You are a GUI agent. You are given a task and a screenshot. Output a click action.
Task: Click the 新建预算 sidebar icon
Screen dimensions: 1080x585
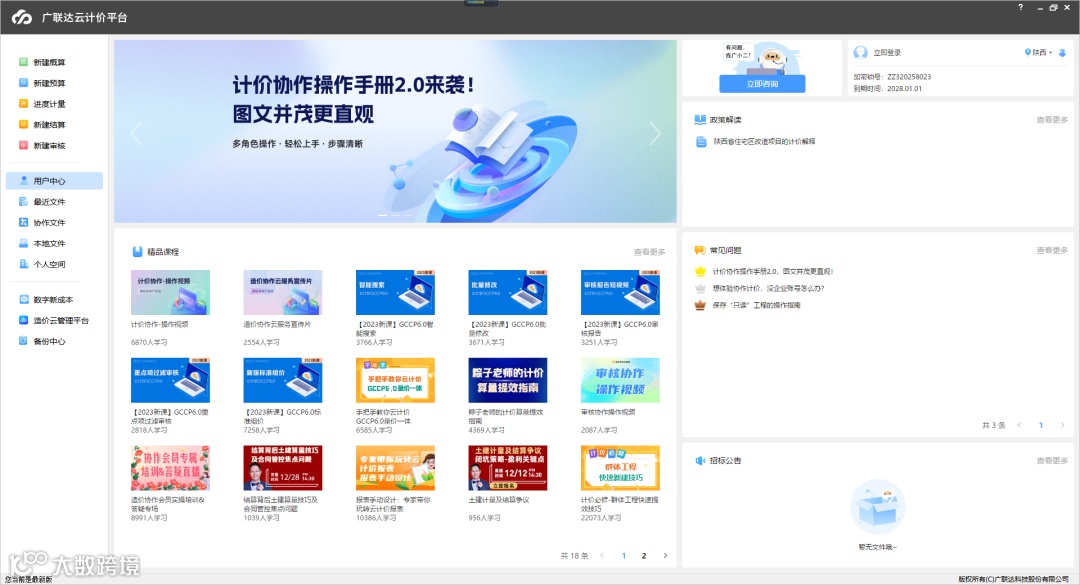23,83
